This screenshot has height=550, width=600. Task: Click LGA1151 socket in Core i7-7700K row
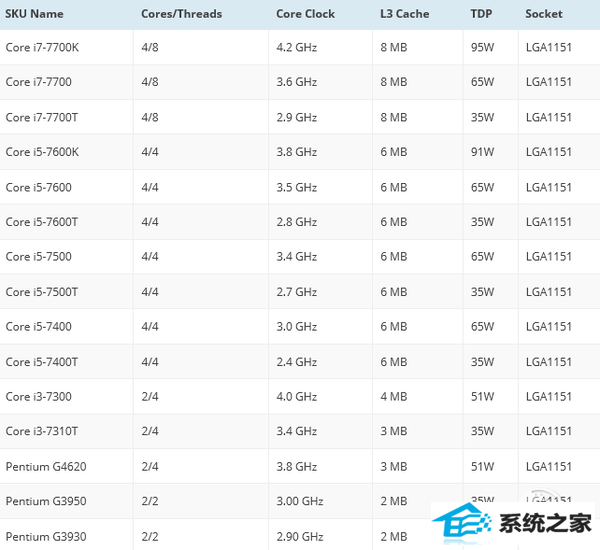coord(548,47)
